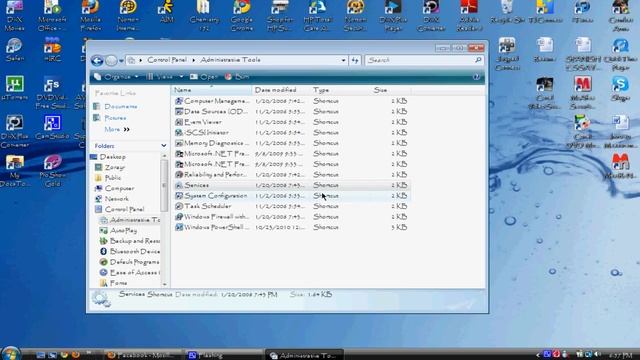Open AIM desktop shortcut

(x=166, y=12)
